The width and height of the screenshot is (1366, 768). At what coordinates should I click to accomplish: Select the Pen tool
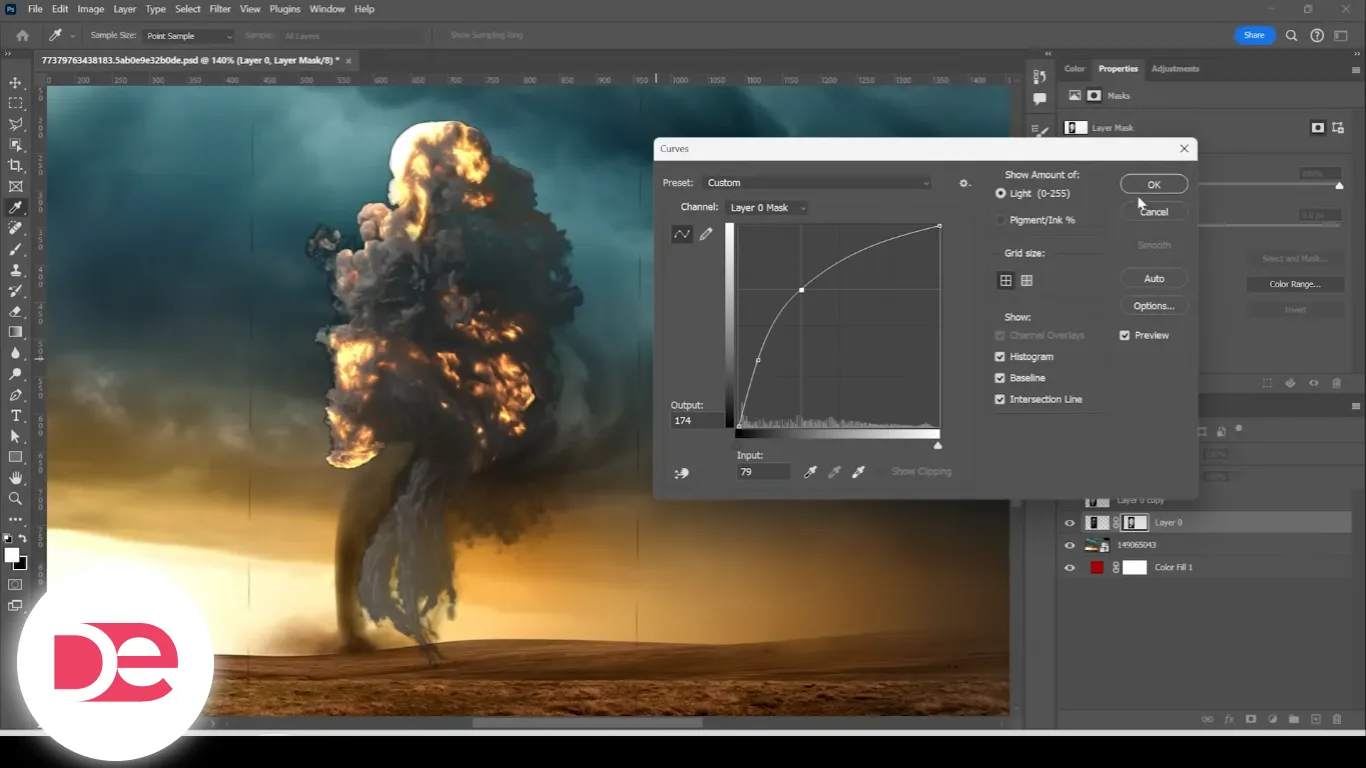15,395
